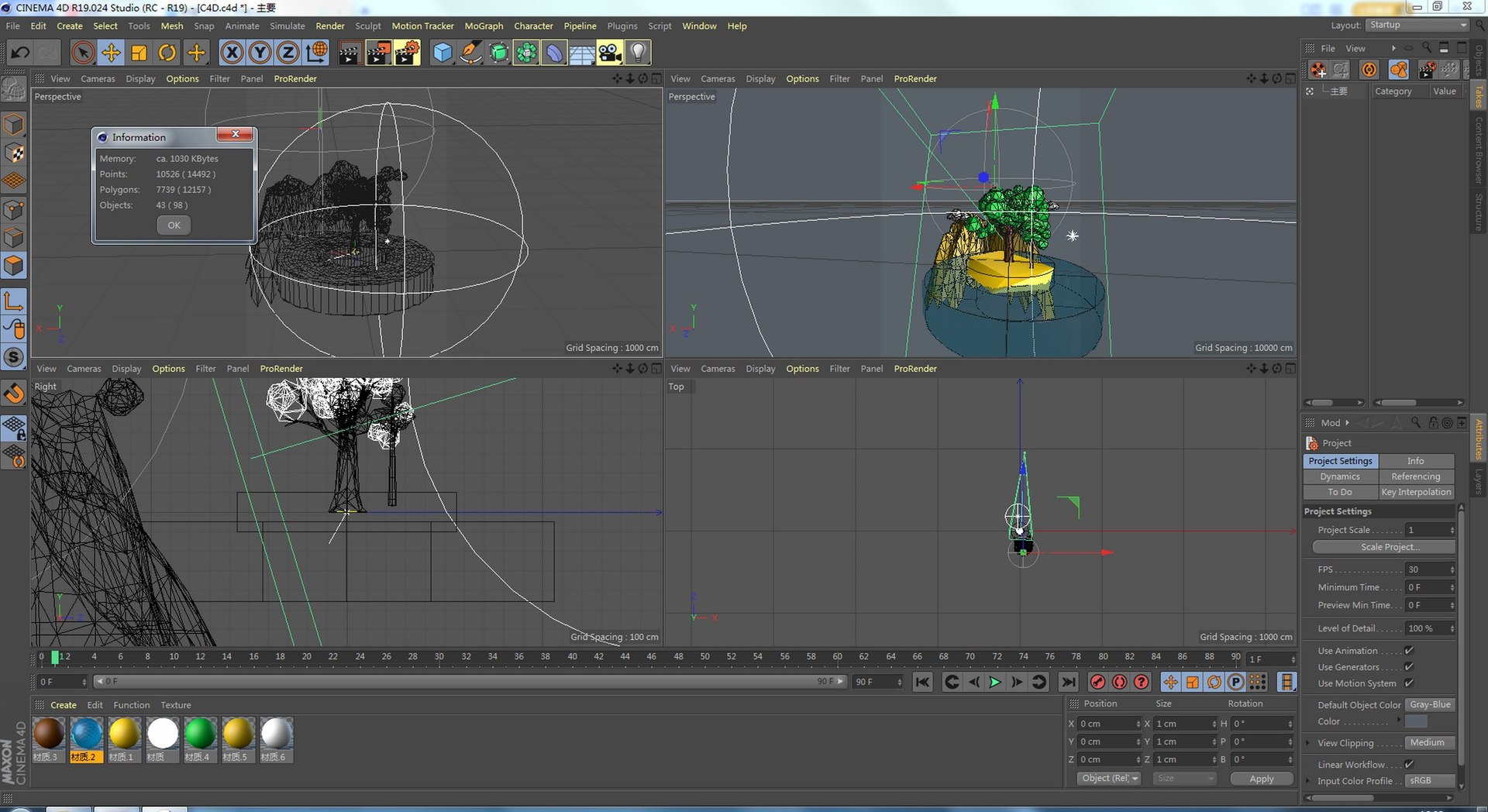Add a Floor environment object
Image resolution: width=1488 pixels, height=812 pixels.
582,53
